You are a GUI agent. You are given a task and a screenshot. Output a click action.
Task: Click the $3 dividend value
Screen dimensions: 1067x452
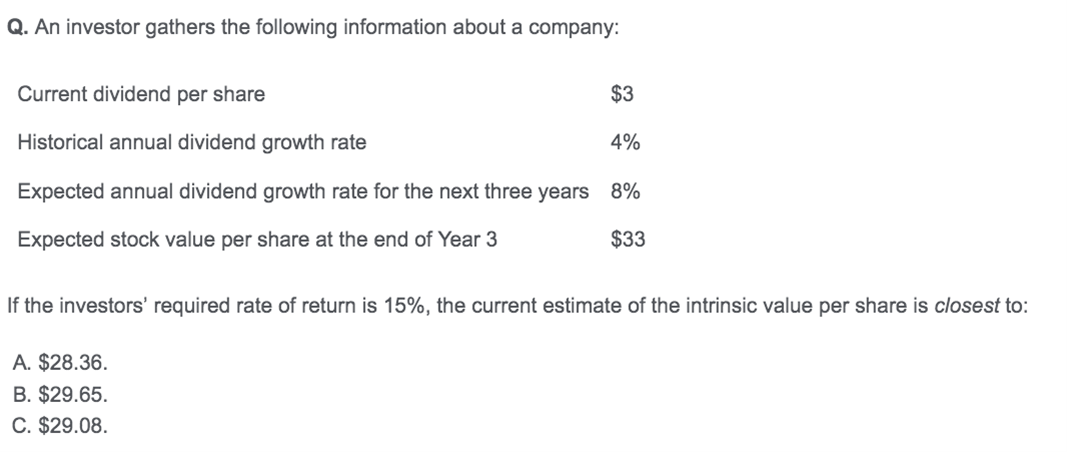click(622, 94)
